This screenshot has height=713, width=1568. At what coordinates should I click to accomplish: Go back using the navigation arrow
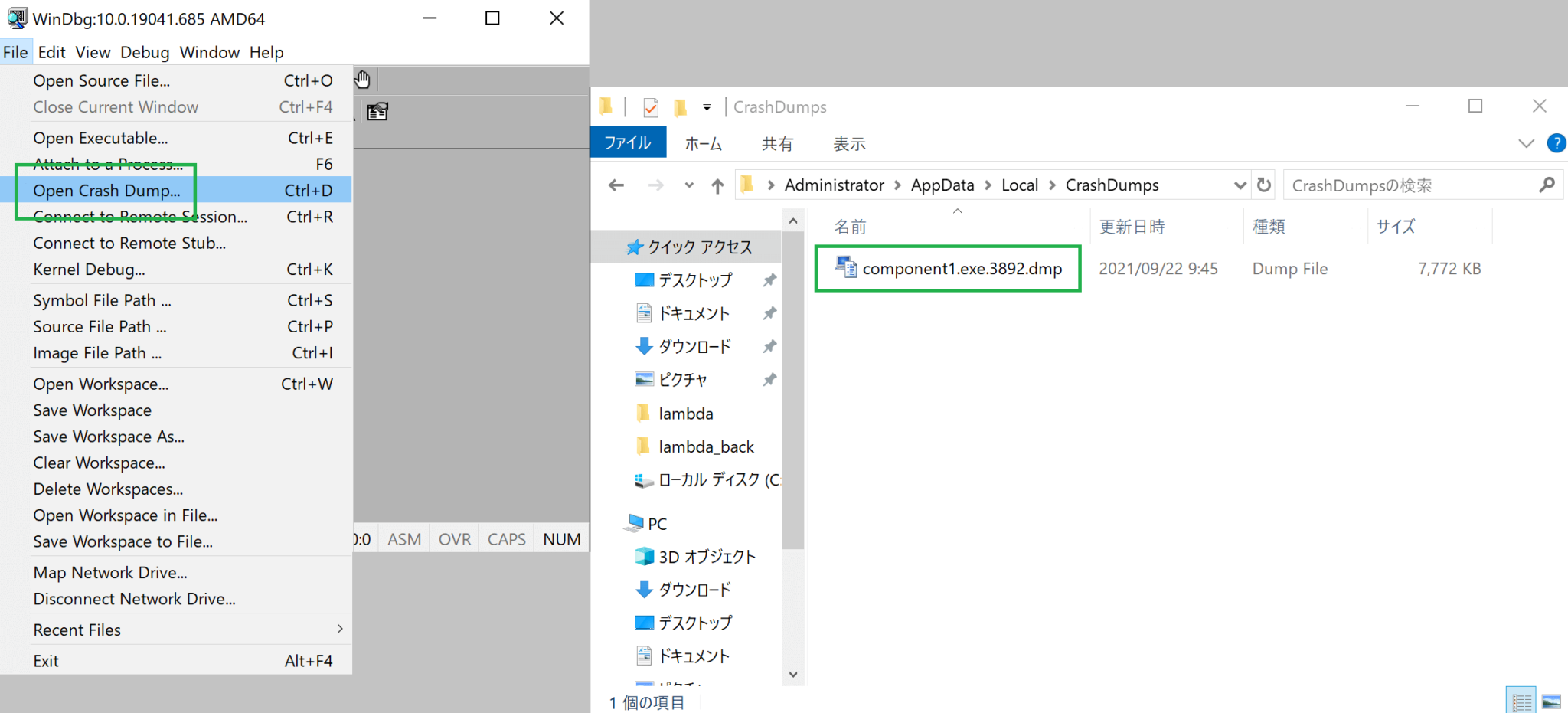click(616, 185)
